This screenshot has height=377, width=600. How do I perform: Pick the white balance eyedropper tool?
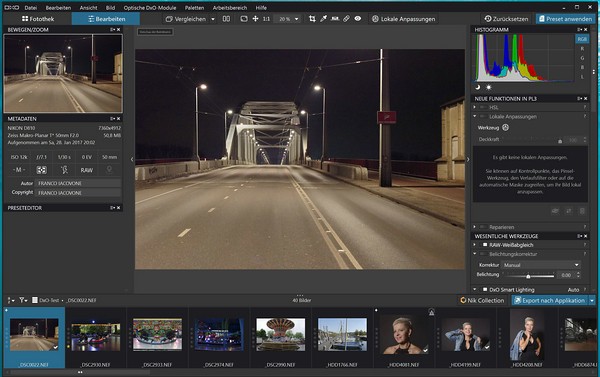click(x=324, y=19)
